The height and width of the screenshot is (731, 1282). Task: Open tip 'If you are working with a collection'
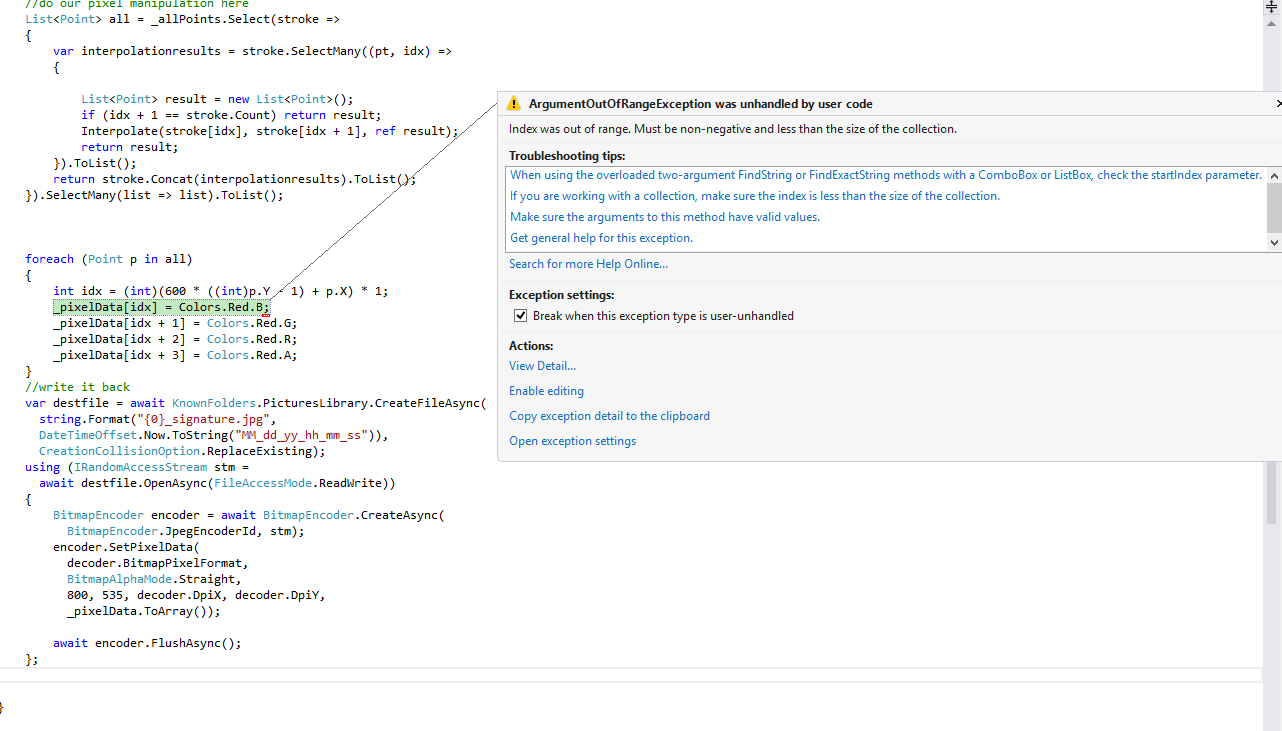pyautogui.click(x=755, y=196)
